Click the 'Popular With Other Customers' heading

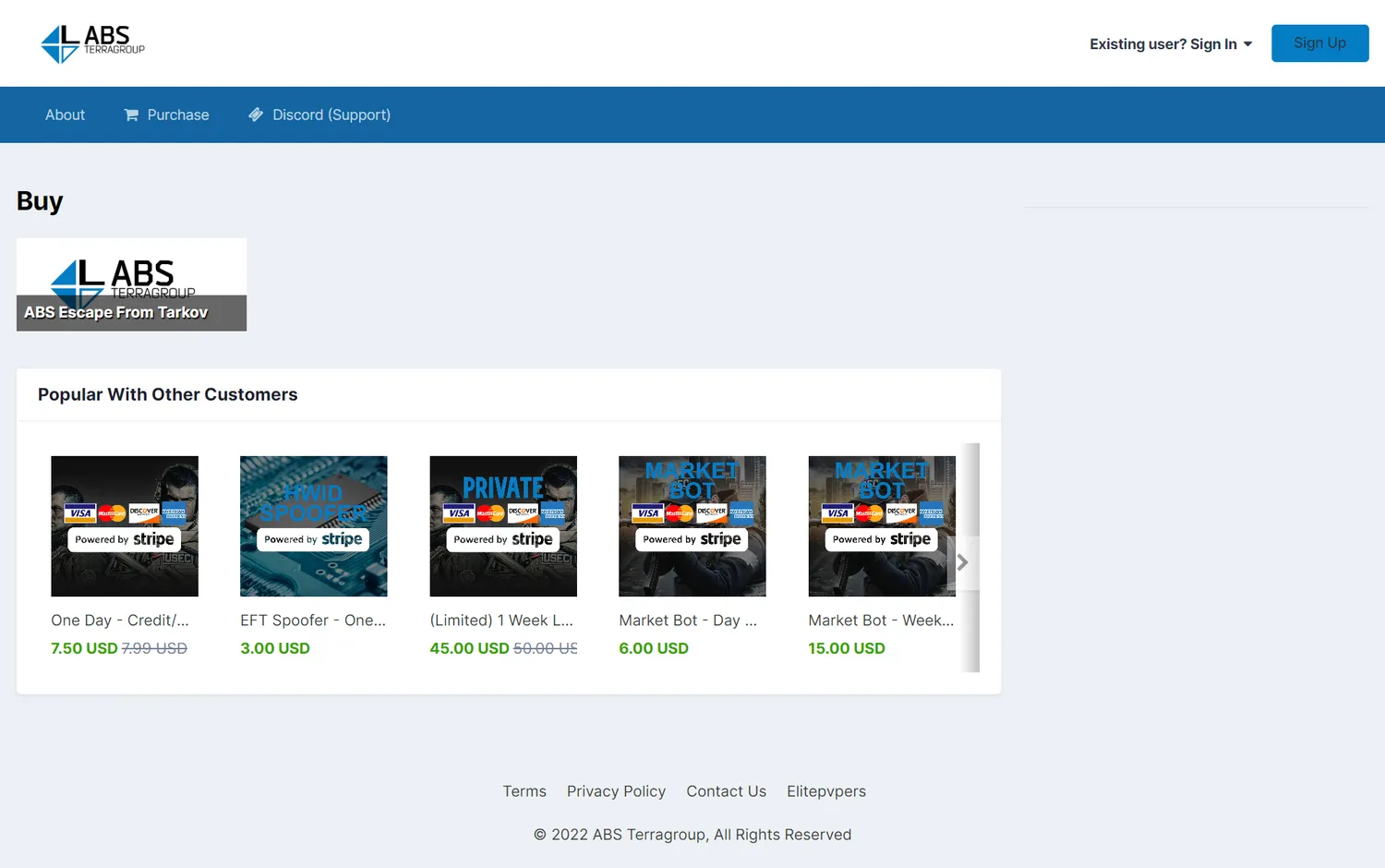point(168,394)
